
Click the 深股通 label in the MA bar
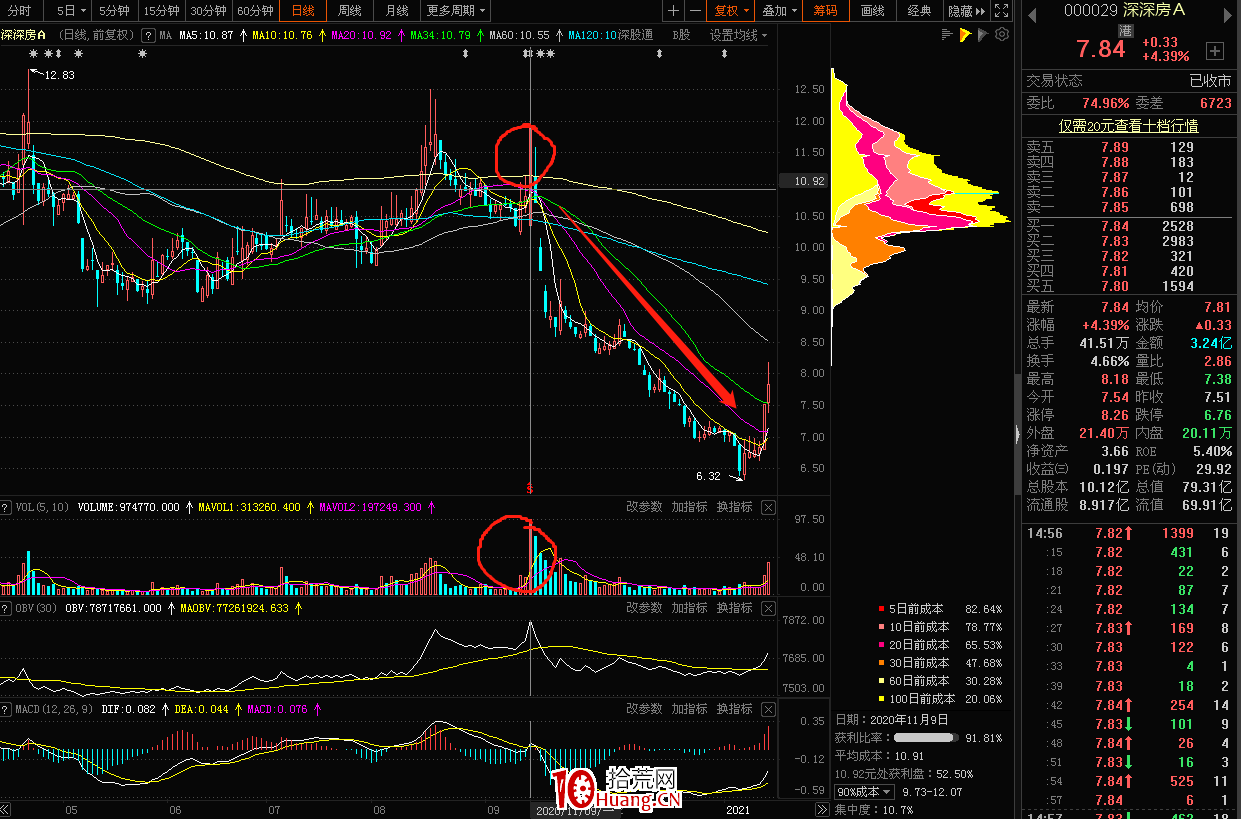[x=635, y=35]
